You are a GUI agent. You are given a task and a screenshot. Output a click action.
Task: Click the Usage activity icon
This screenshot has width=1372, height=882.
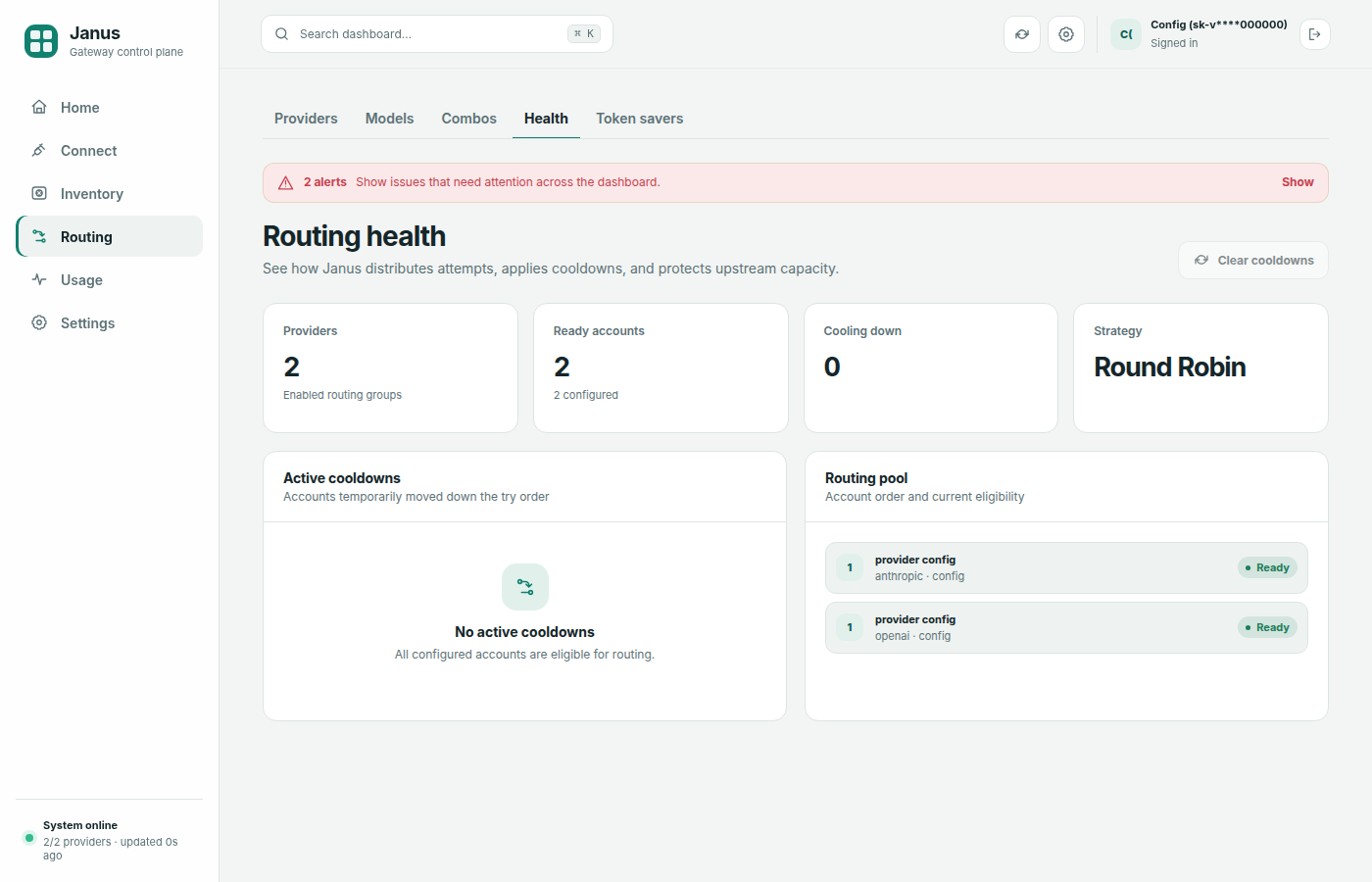click(39, 279)
